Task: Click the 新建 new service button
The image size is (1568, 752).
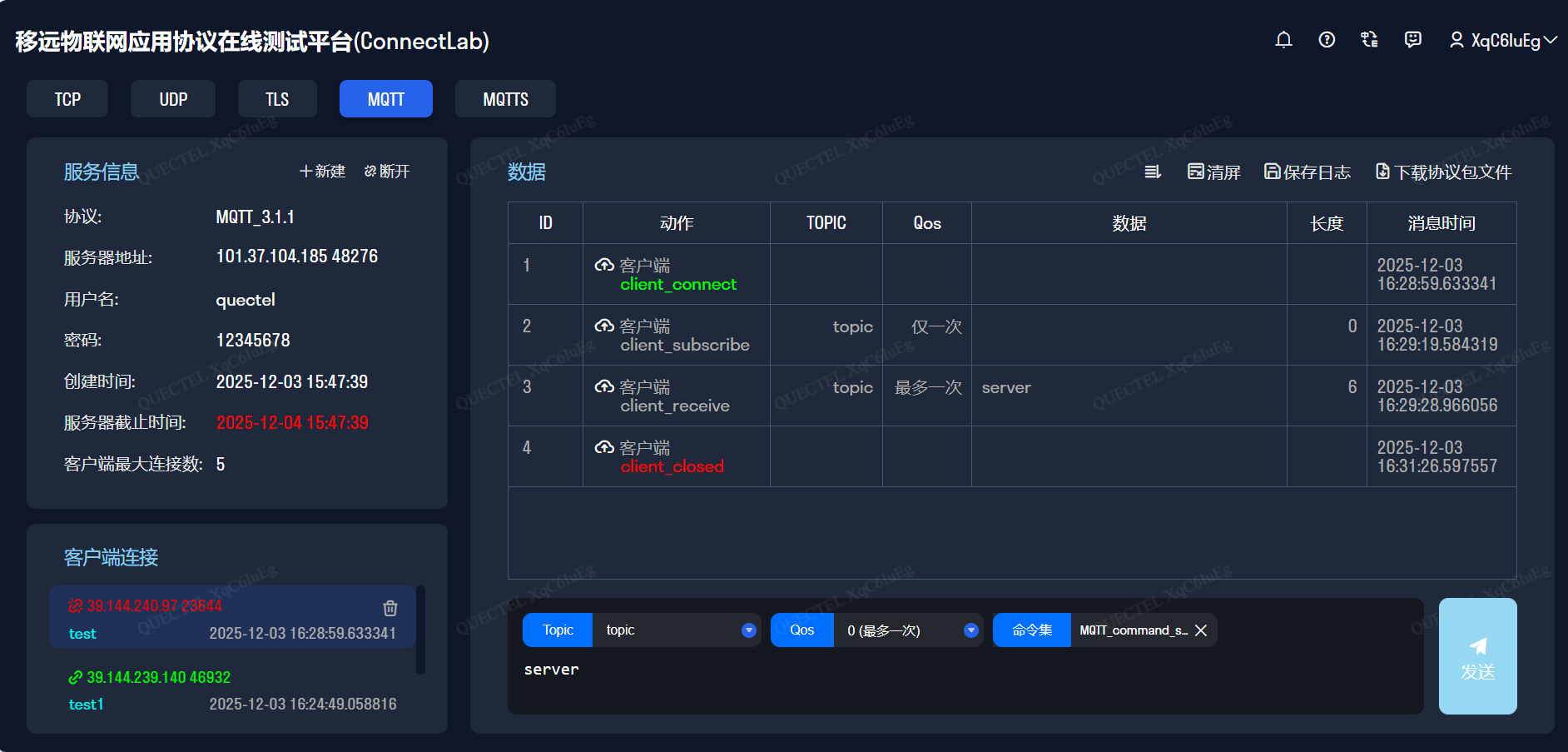Action: point(323,172)
